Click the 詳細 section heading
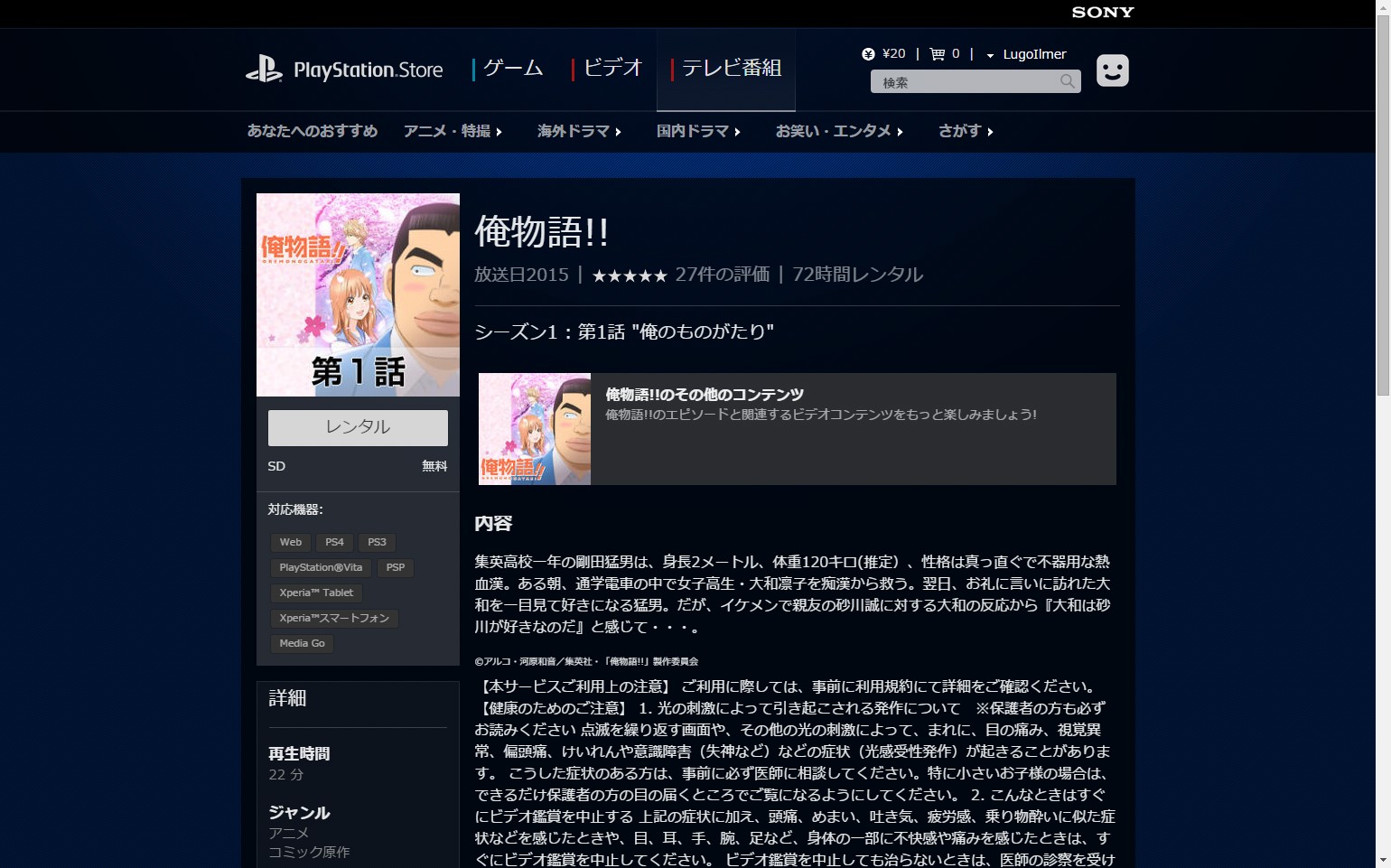 (x=287, y=698)
